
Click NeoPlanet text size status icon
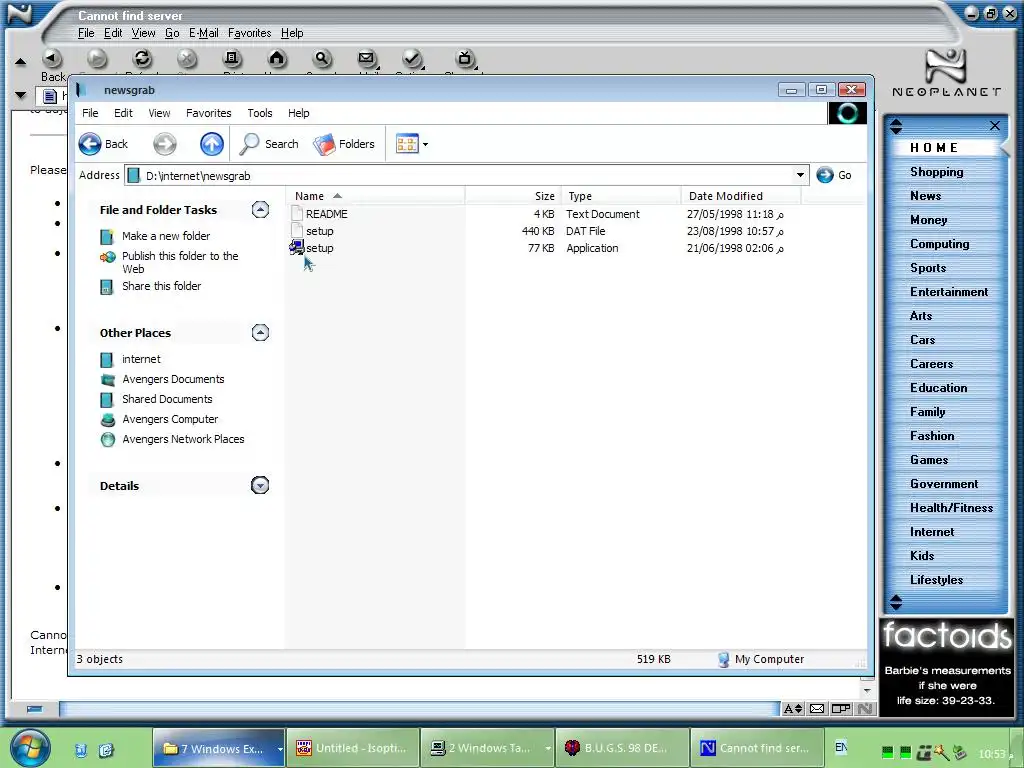(793, 709)
